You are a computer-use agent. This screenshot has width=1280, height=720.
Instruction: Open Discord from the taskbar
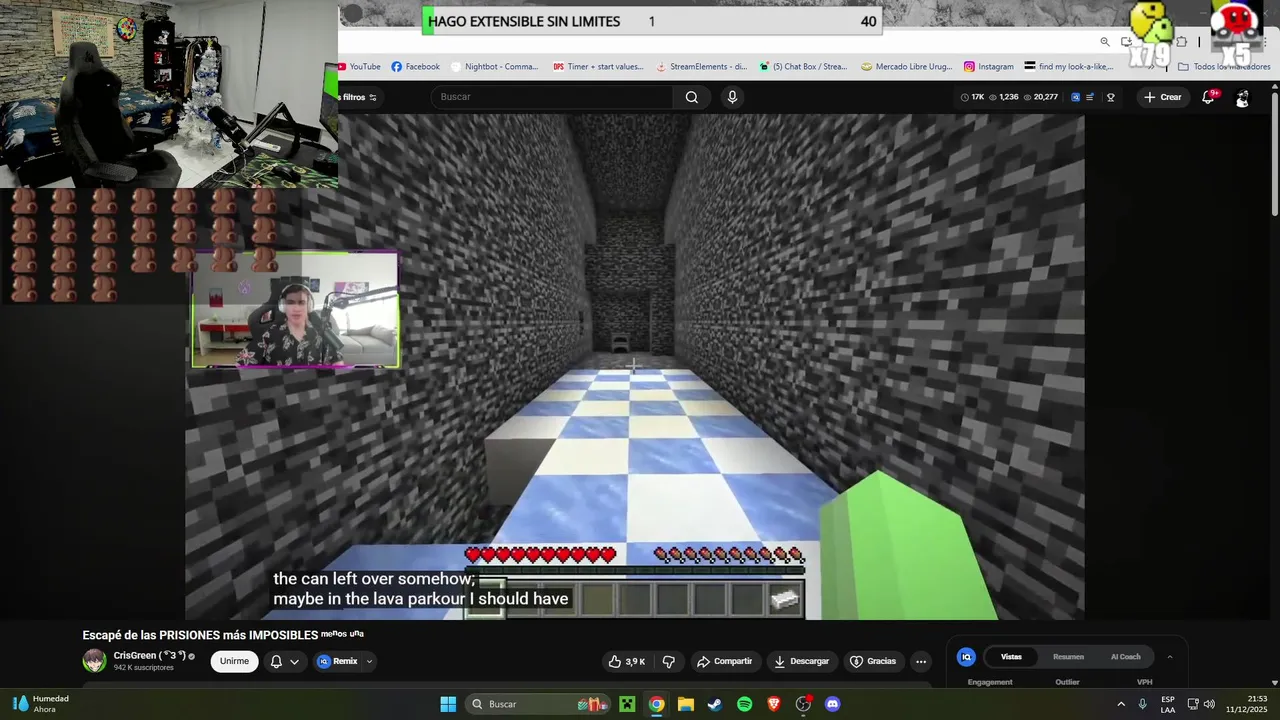(833, 704)
